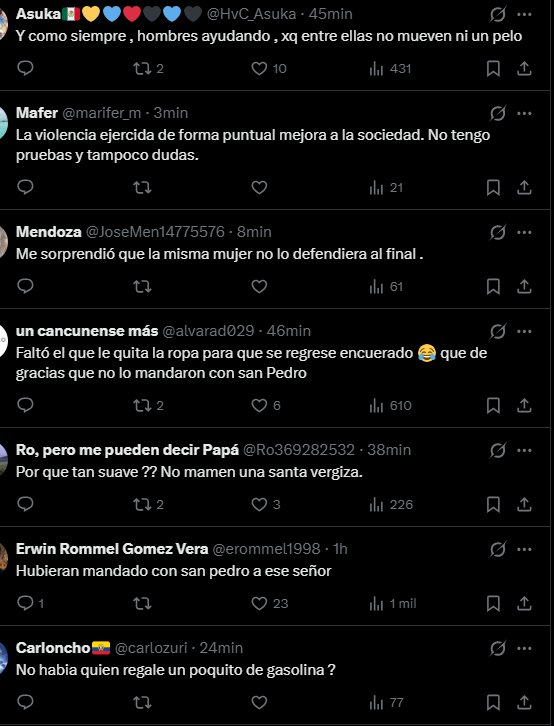Reply to Erwin Rommel Gomez Vera's tweet
This screenshot has height=726, width=554.
tap(30, 603)
